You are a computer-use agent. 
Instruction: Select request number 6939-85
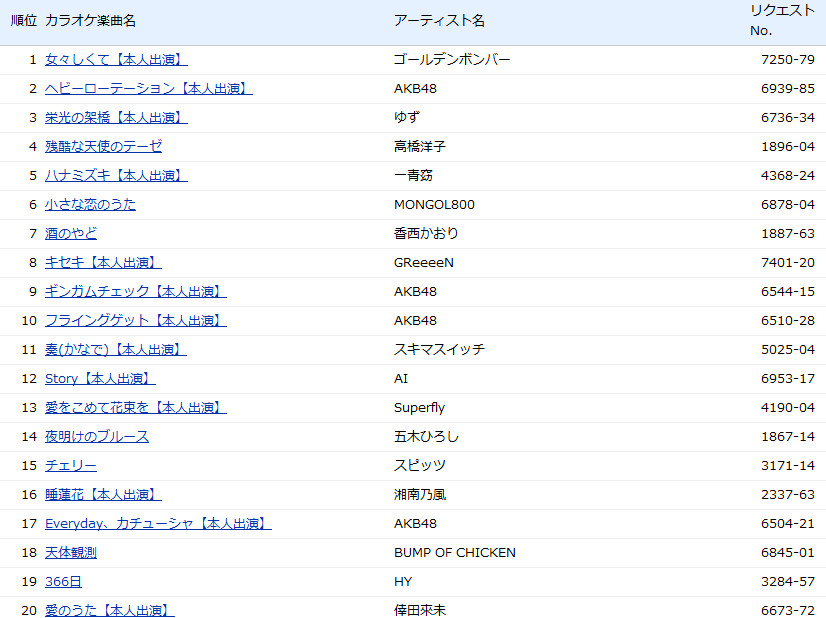coord(788,89)
